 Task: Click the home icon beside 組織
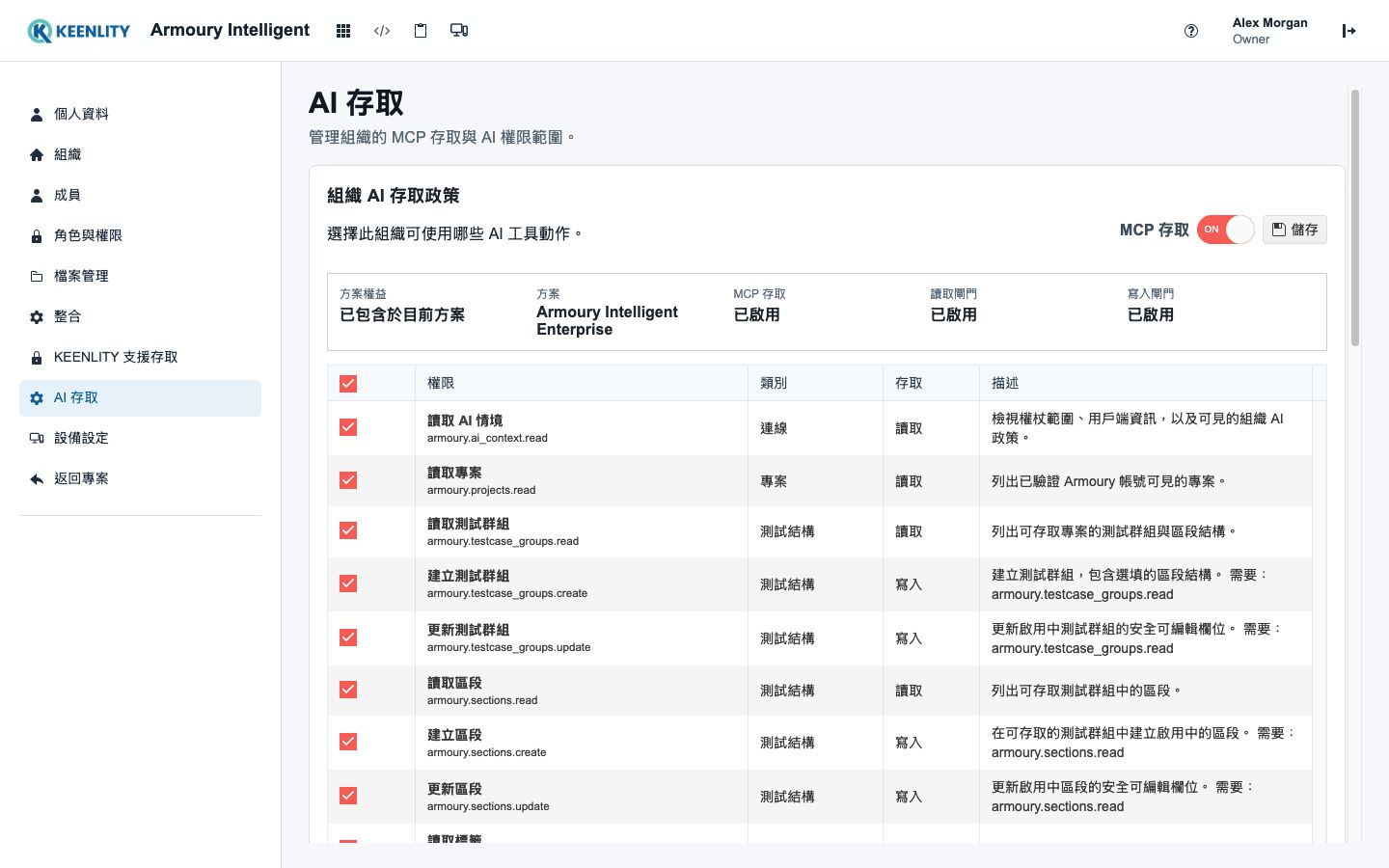pos(37,154)
